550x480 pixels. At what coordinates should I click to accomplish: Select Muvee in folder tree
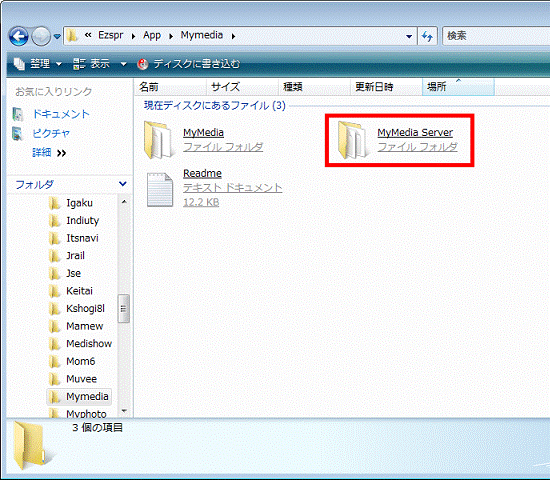(81, 379)
